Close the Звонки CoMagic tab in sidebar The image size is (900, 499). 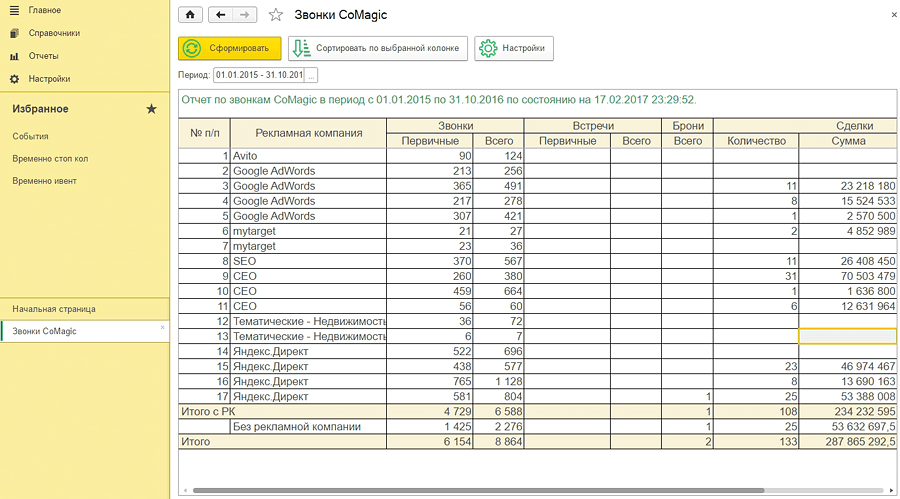click(x=162, y=328)
